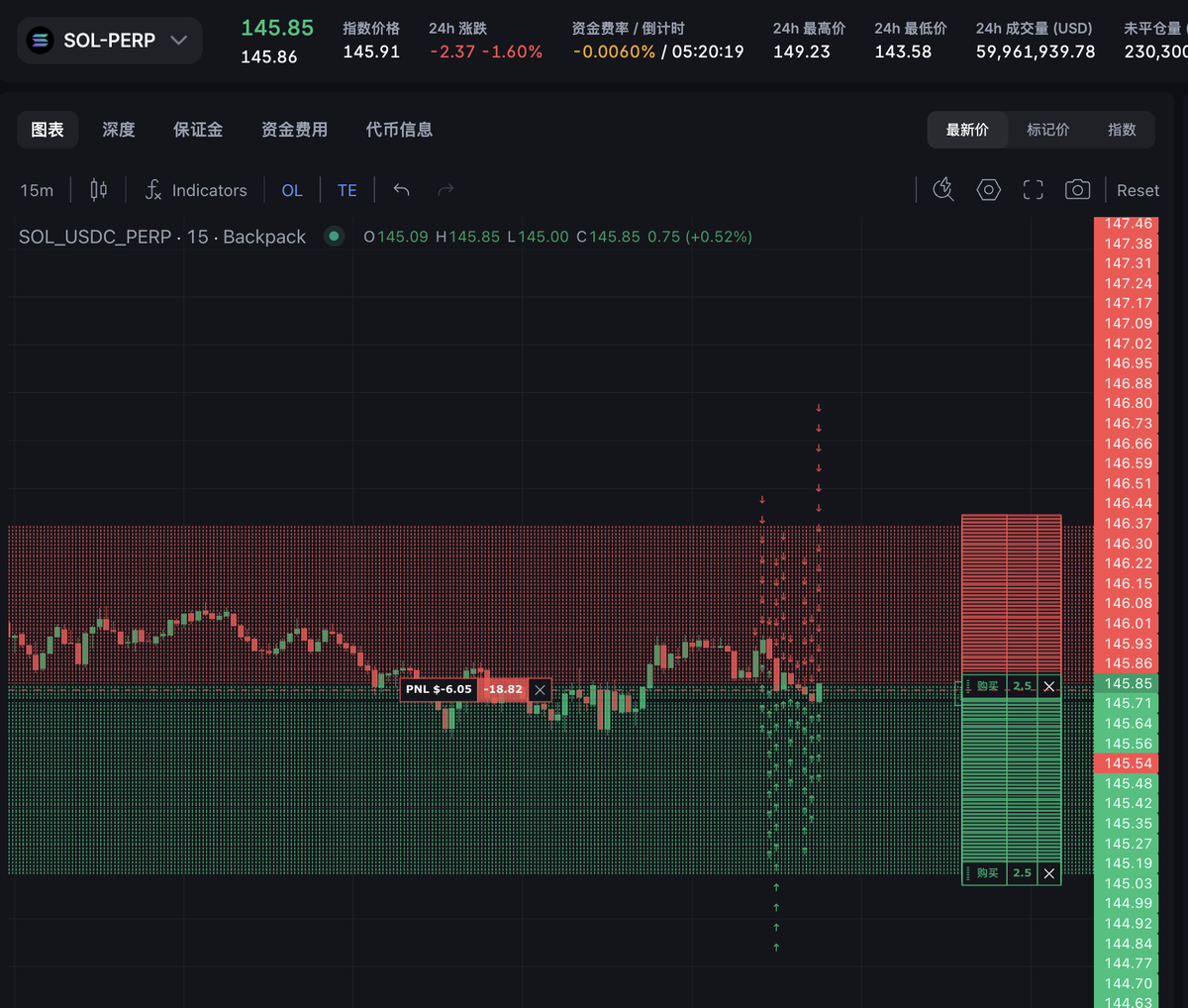
Task: Click the SOL-PERP coin logo icon
Action: 40,41
